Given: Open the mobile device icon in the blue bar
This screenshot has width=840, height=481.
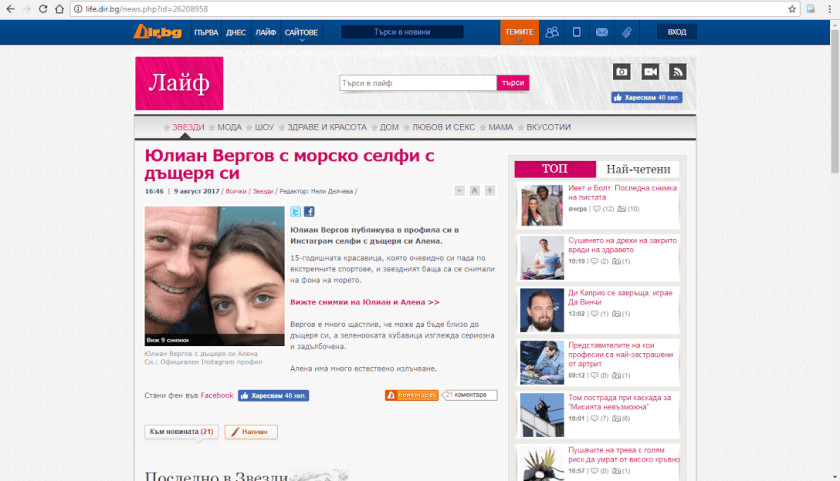Looking at the screenshot, I should click(x=576, y=32).
